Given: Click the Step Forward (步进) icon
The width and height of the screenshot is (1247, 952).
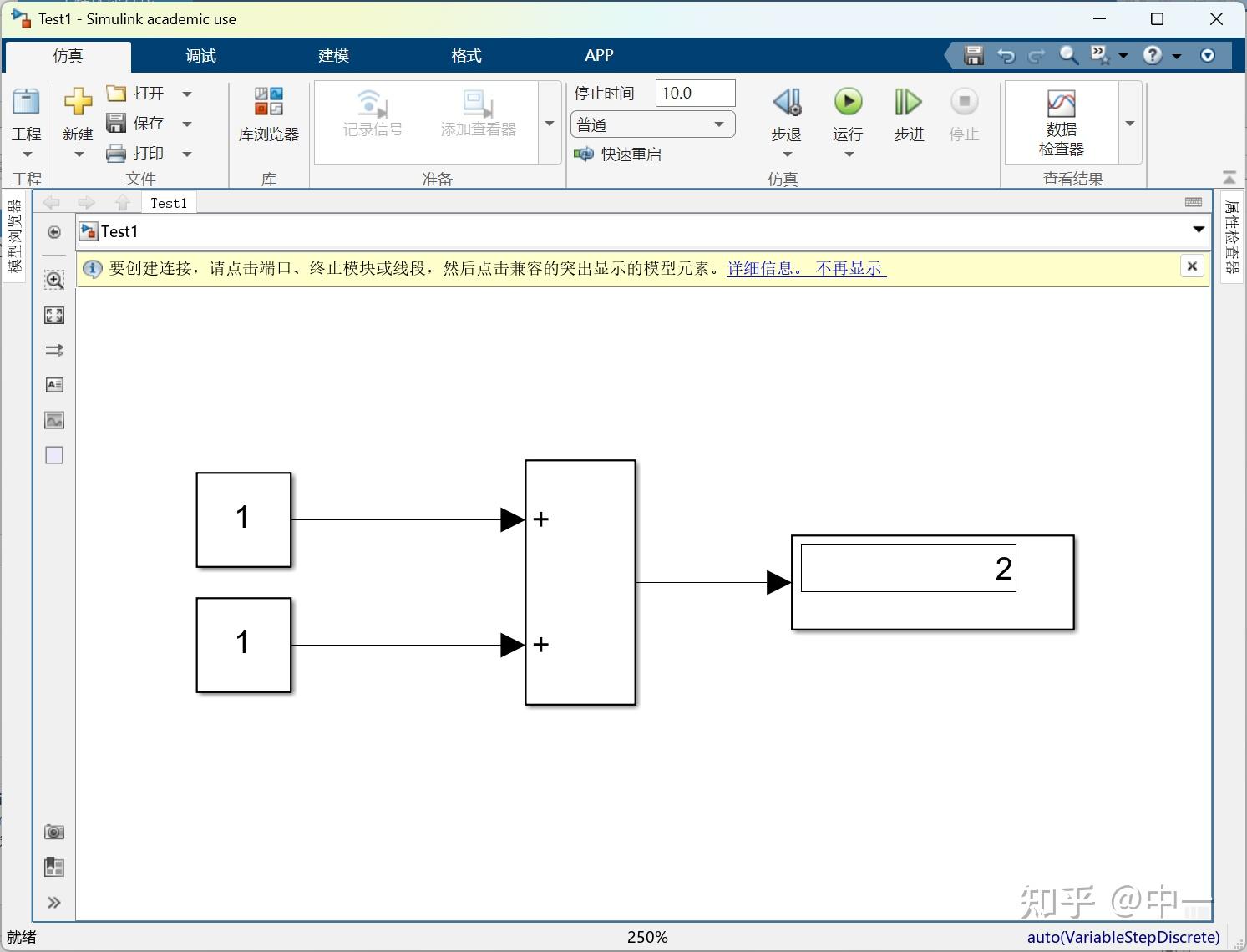Looking at the screenshot, I should point(908,102).
